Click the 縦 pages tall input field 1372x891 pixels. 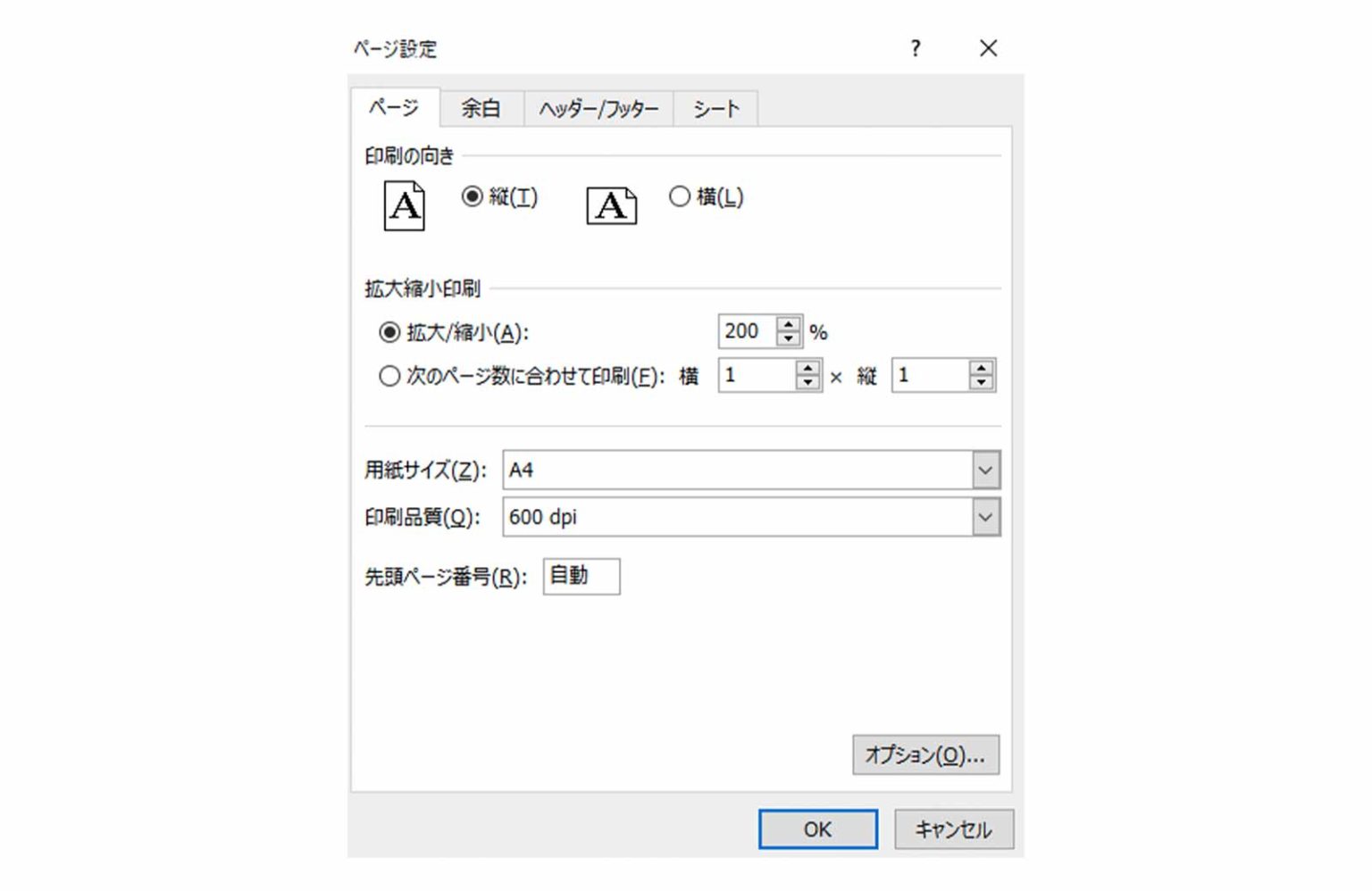pos(931,376)
